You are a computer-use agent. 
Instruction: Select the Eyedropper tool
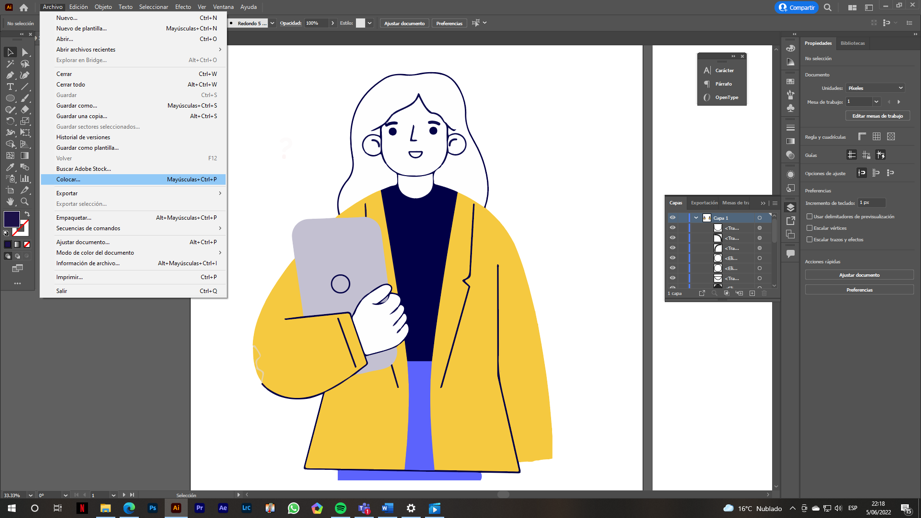(11, 167)
